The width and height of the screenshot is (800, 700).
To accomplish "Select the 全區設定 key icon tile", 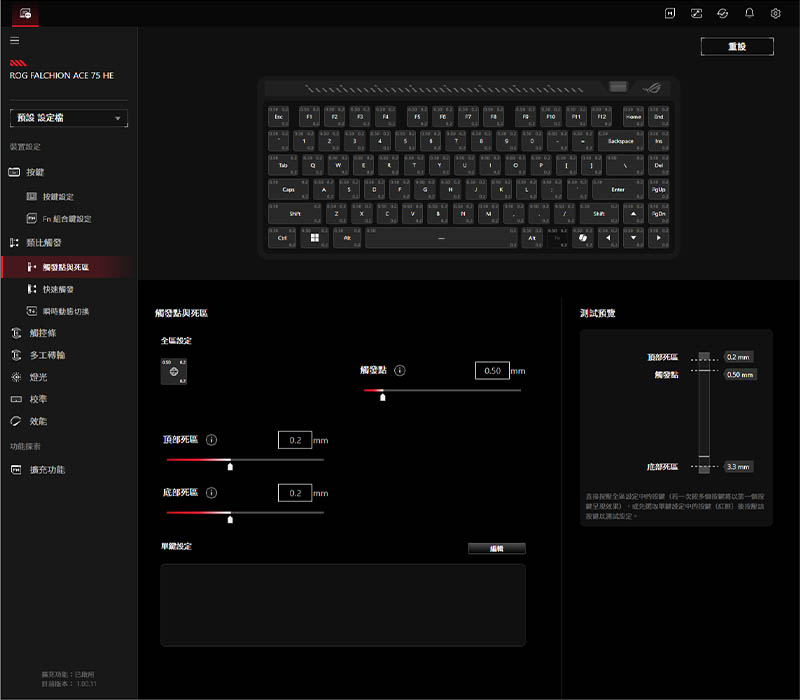I will coord(174,371).
